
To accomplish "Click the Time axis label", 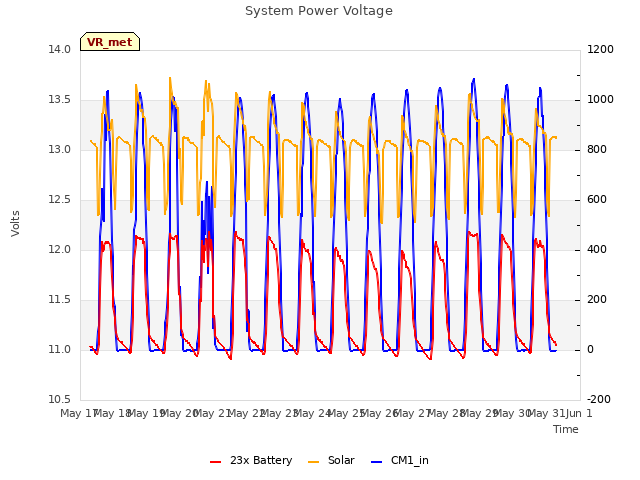I will point(566,429).
